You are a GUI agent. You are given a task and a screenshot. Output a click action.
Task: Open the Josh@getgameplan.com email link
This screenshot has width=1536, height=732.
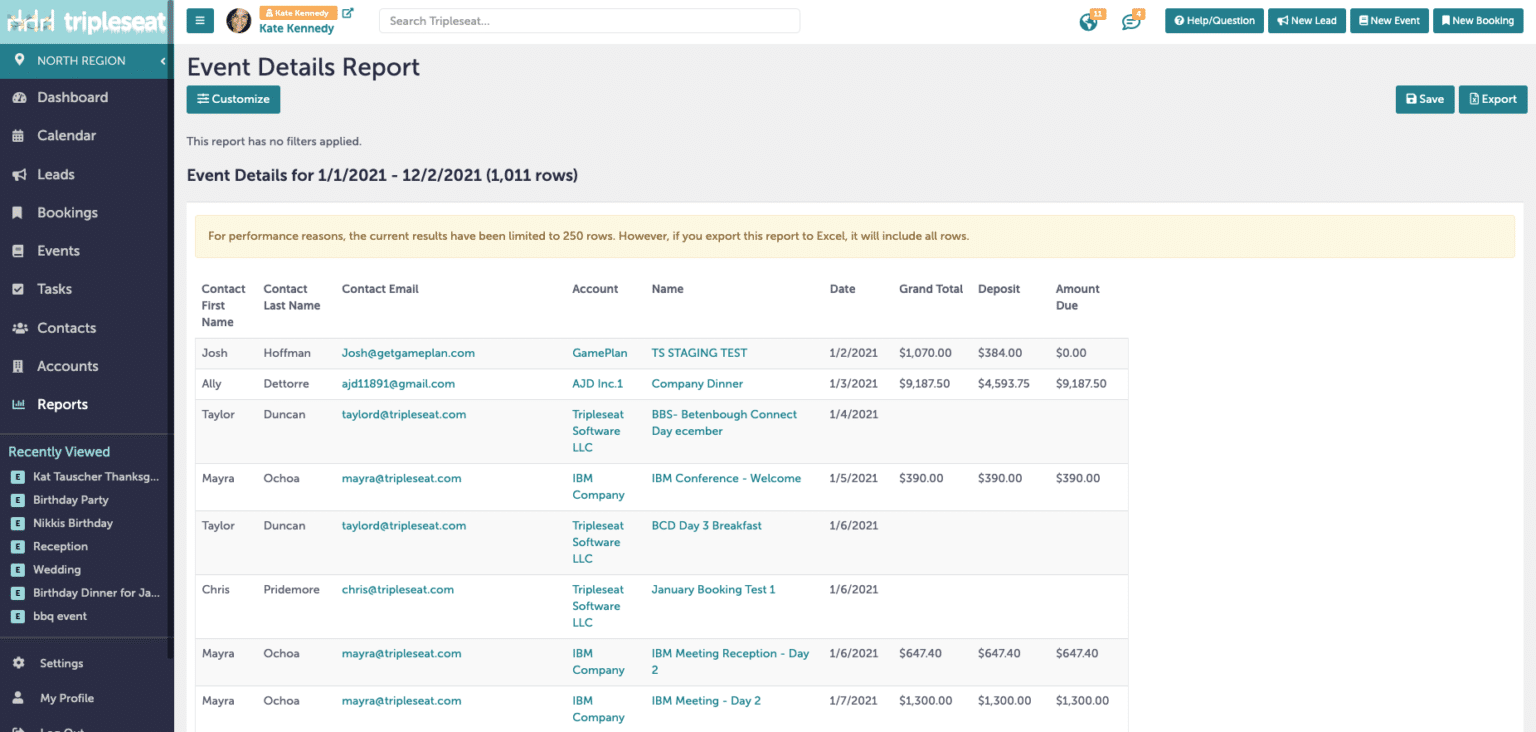[408, 353]
